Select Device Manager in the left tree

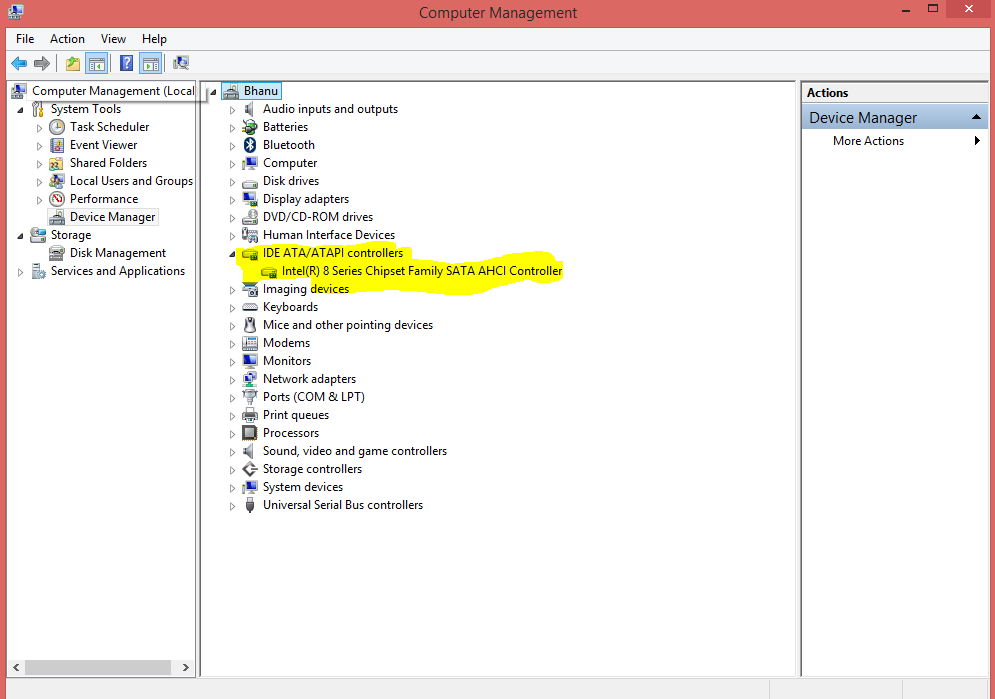click(112, 217)
